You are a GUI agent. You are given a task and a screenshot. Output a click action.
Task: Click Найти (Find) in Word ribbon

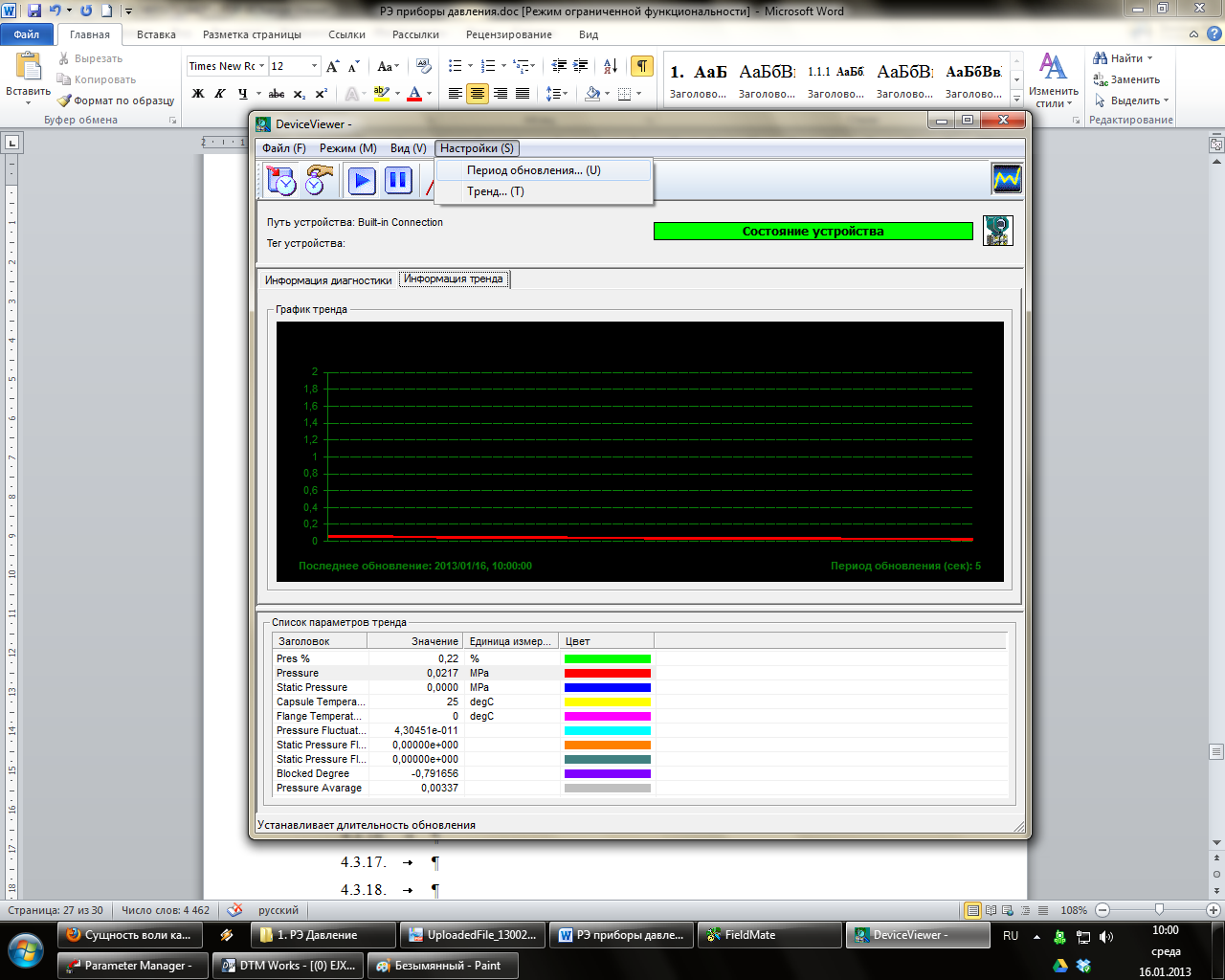pos(1124,58)
